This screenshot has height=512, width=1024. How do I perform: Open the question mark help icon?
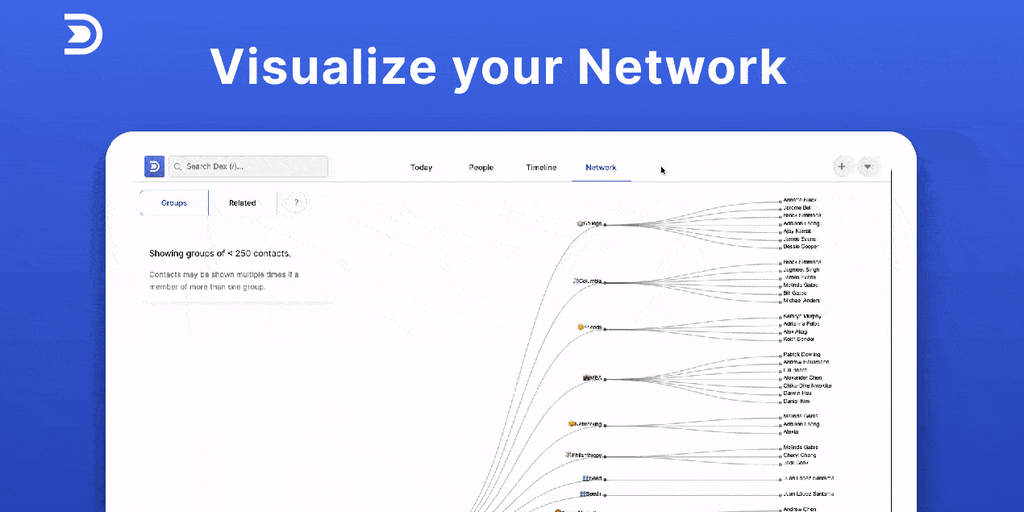pyautogui.click(x=296, y=203)
